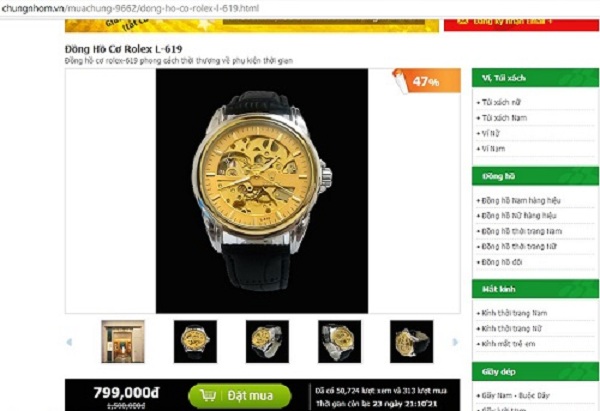Open Đồng hồ thời trang Nữ link
This screenshot has width=600, height=411.
pos(519,246)
